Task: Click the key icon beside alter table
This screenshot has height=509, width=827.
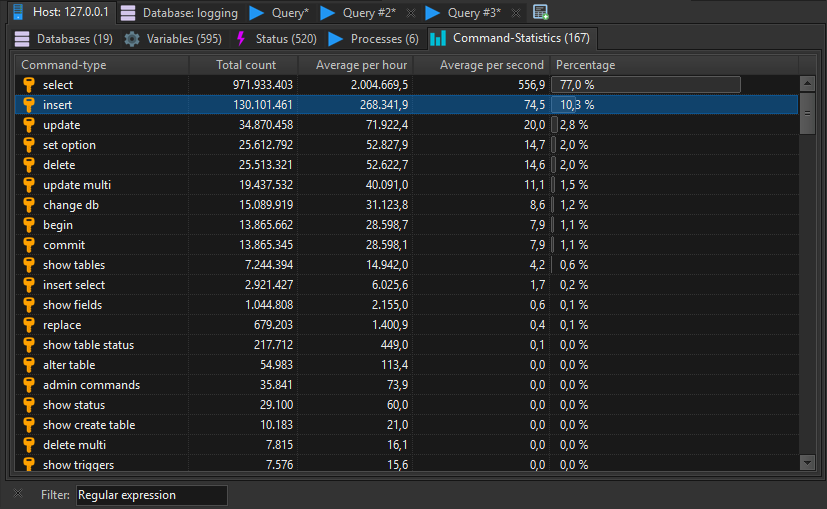Action: [29, 366]
